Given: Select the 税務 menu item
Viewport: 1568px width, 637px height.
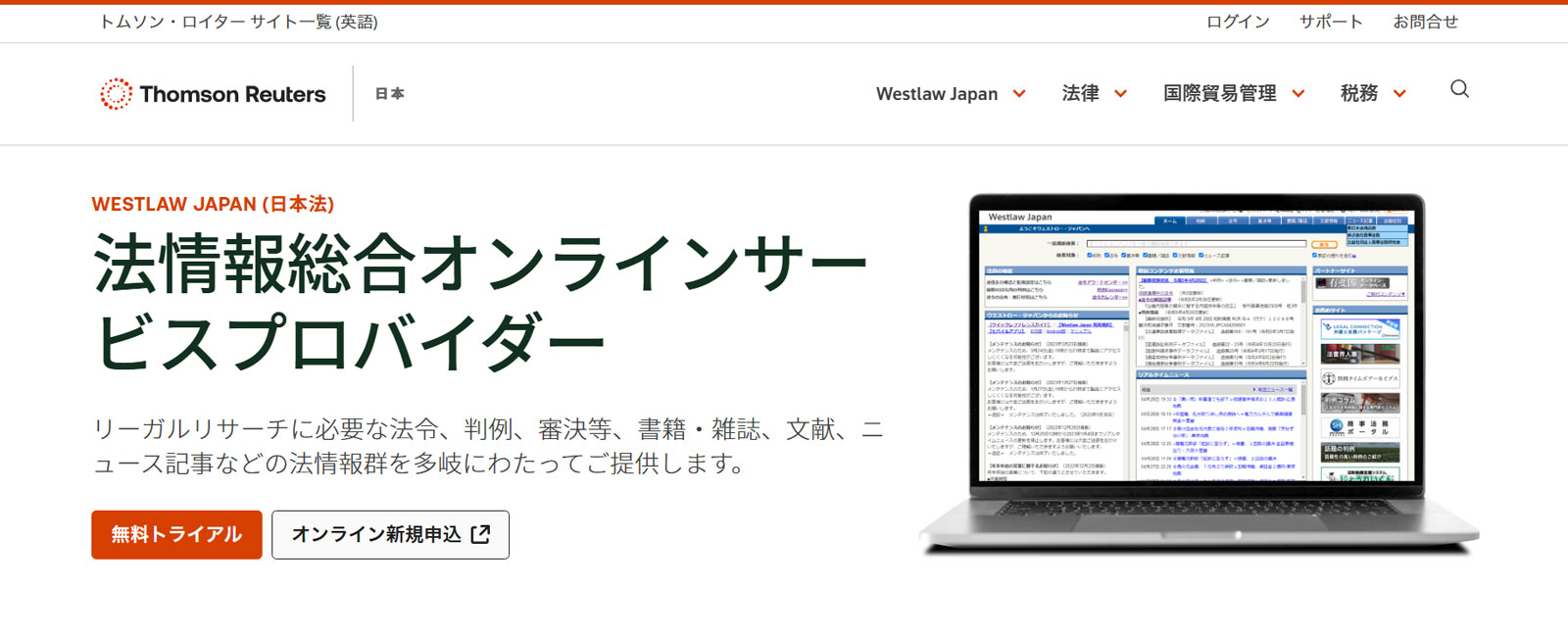Looking at the screenshot, I should point(1359,94).
